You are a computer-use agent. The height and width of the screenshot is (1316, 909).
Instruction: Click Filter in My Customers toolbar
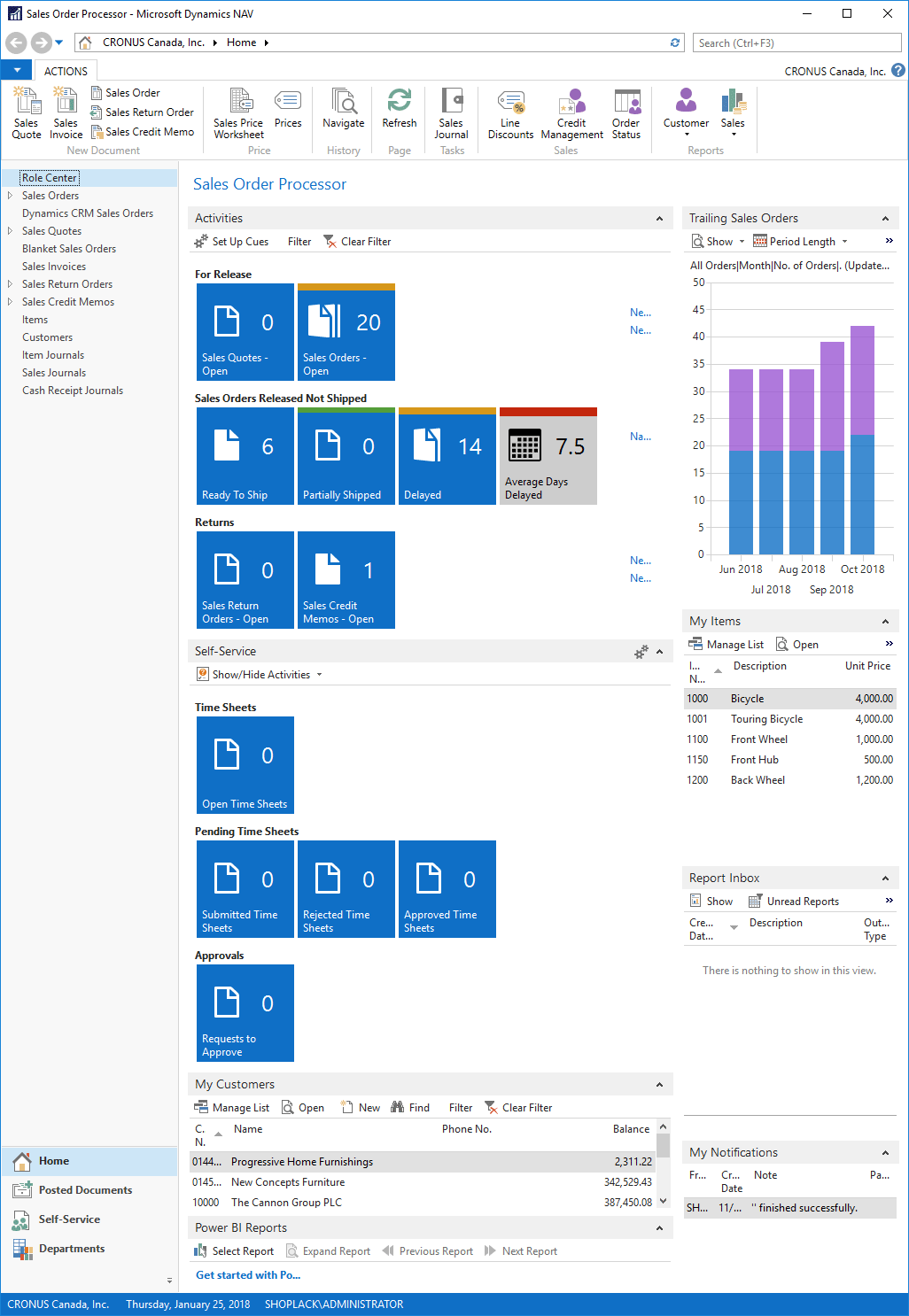click(x=461, y=1108)
